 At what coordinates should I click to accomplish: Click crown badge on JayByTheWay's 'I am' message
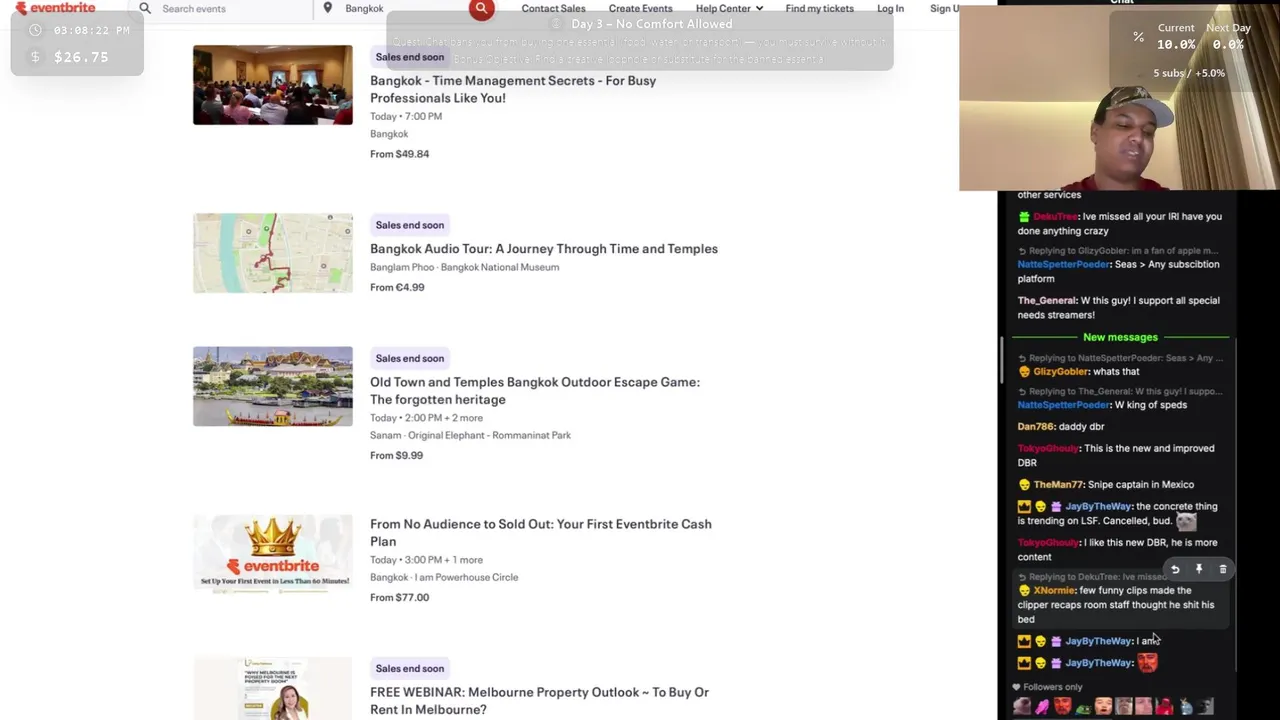(1024, 641)
